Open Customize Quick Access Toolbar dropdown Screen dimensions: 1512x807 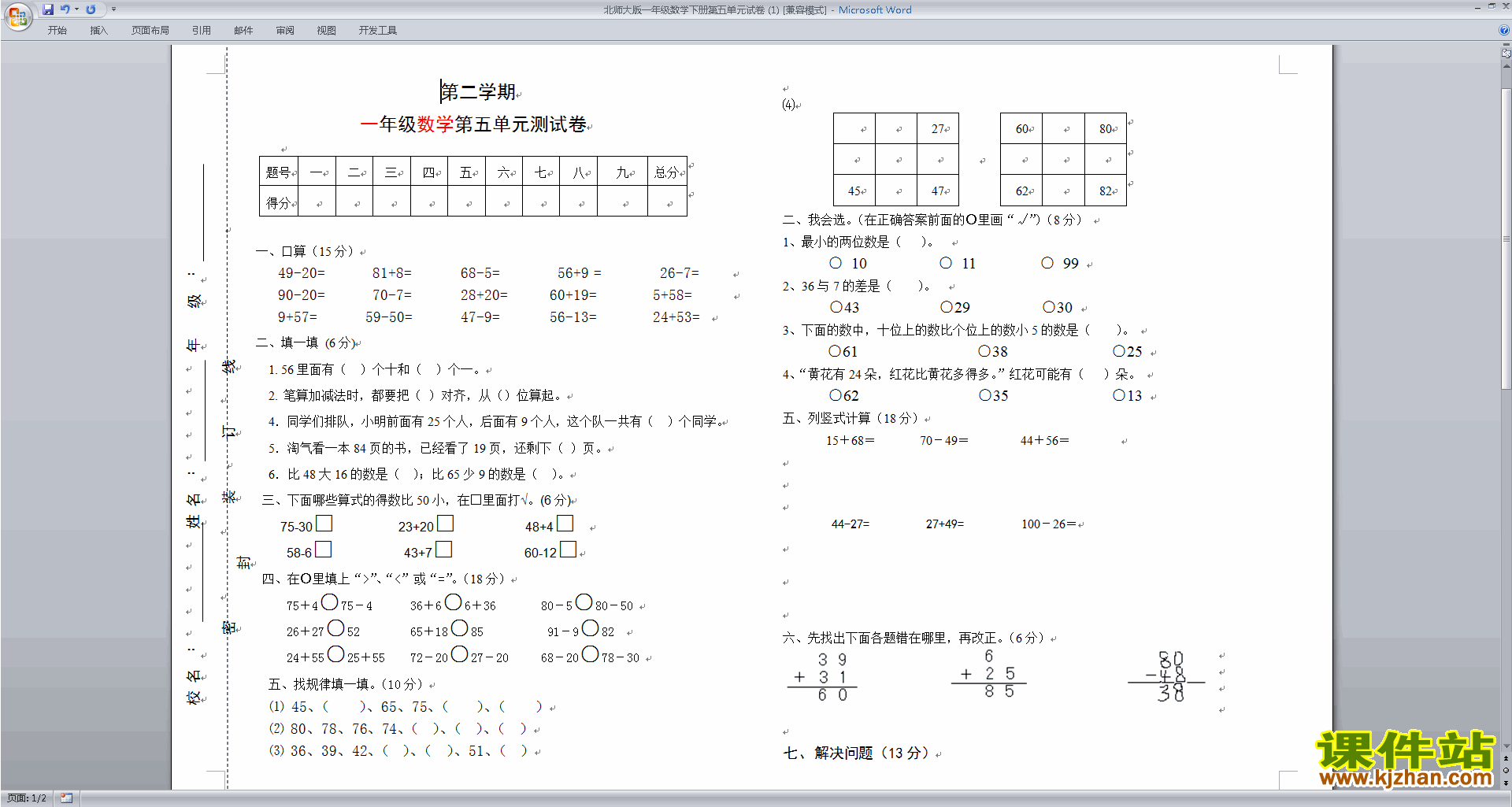point(113,9)
